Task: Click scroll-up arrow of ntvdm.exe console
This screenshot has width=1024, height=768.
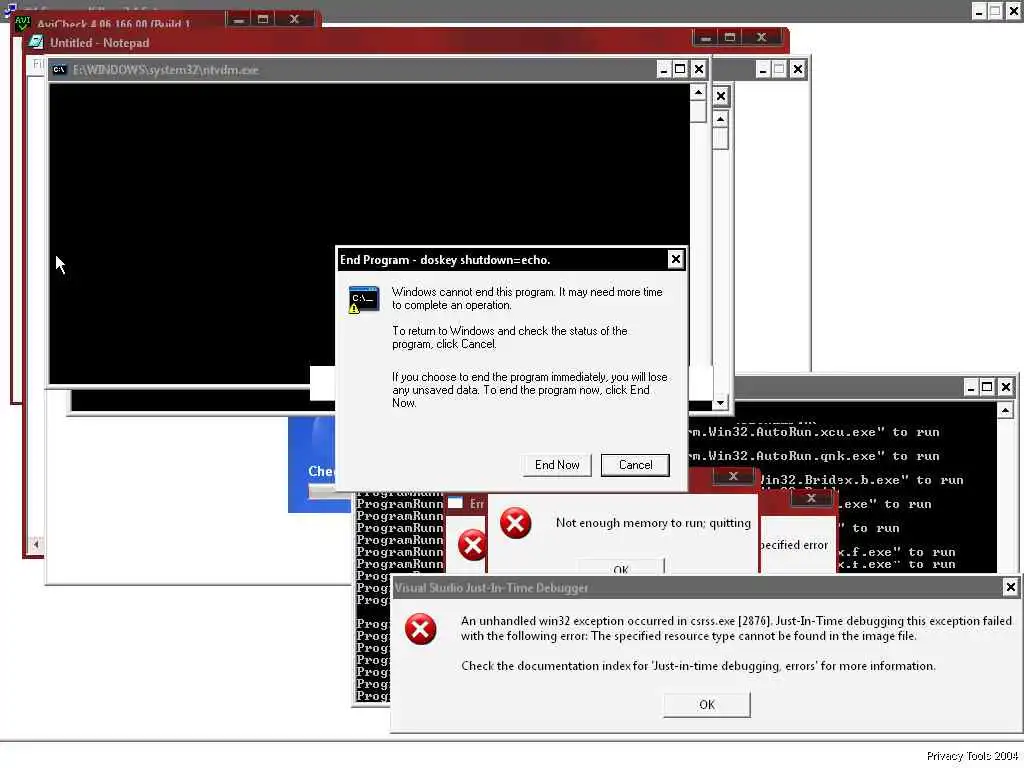Action: tap(698, 93)
